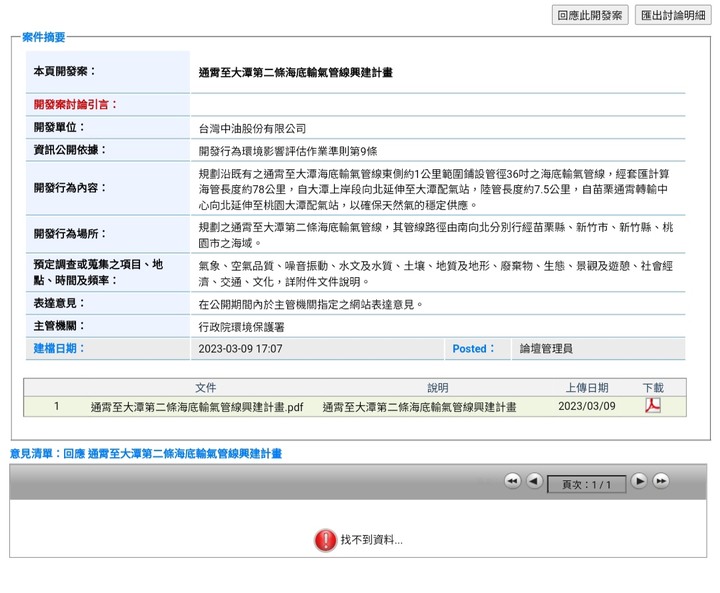Click the 回應此開發案 button
720x593 pixels.
pyautogui.click(x=590, y=15)
